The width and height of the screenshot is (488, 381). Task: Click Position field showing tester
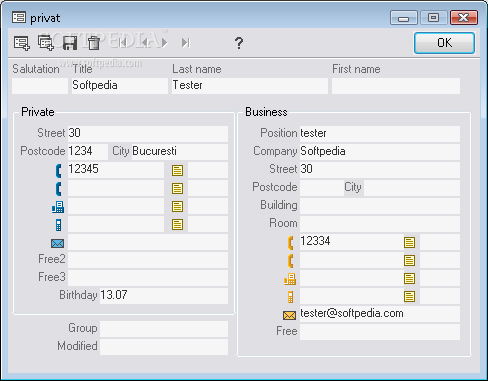pyautogui.click(x=380, y=134)
